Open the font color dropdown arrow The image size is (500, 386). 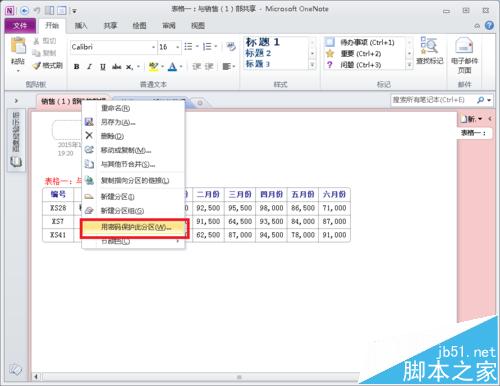[181, 67]
